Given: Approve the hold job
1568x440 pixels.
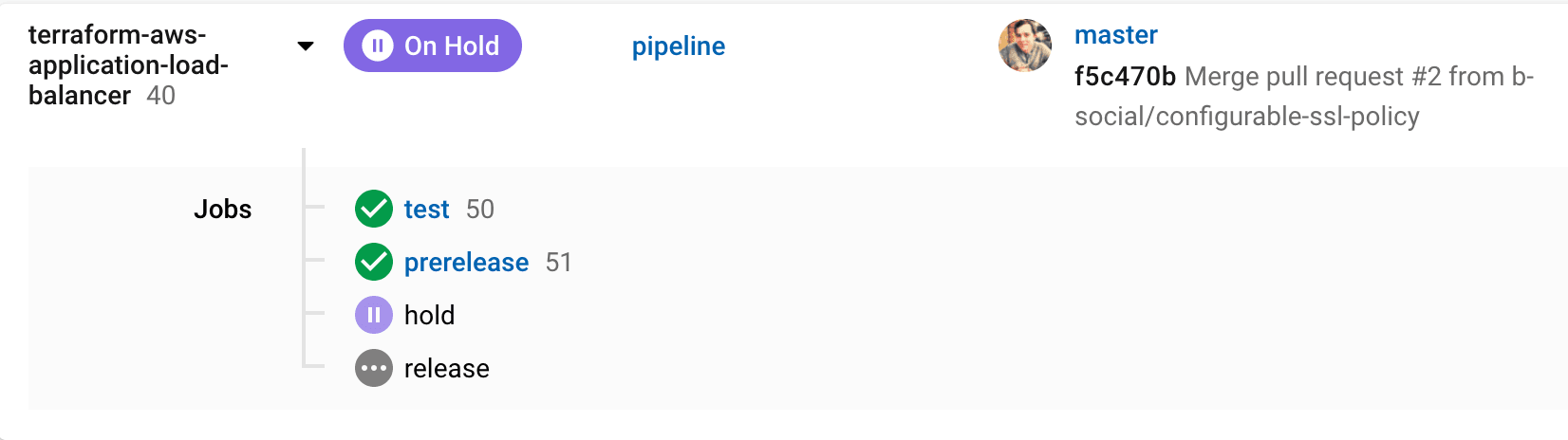Looking at the screenshot, I should pyautogui.click(x=429, y=316).
